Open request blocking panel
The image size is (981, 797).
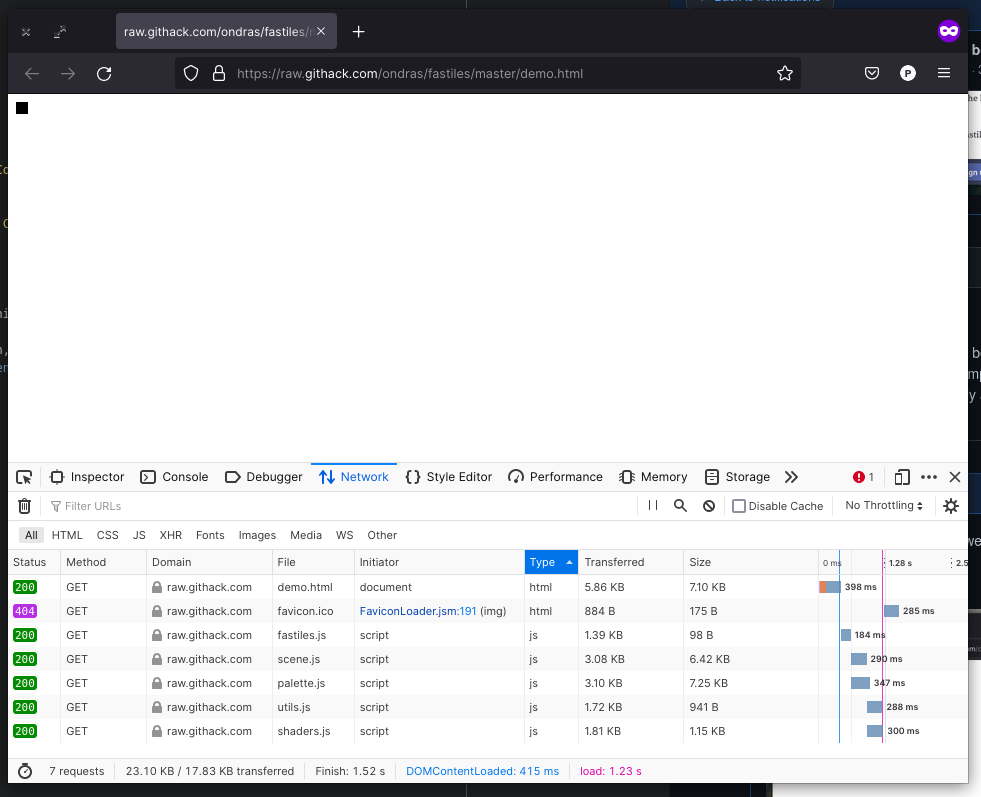(709, 506)
